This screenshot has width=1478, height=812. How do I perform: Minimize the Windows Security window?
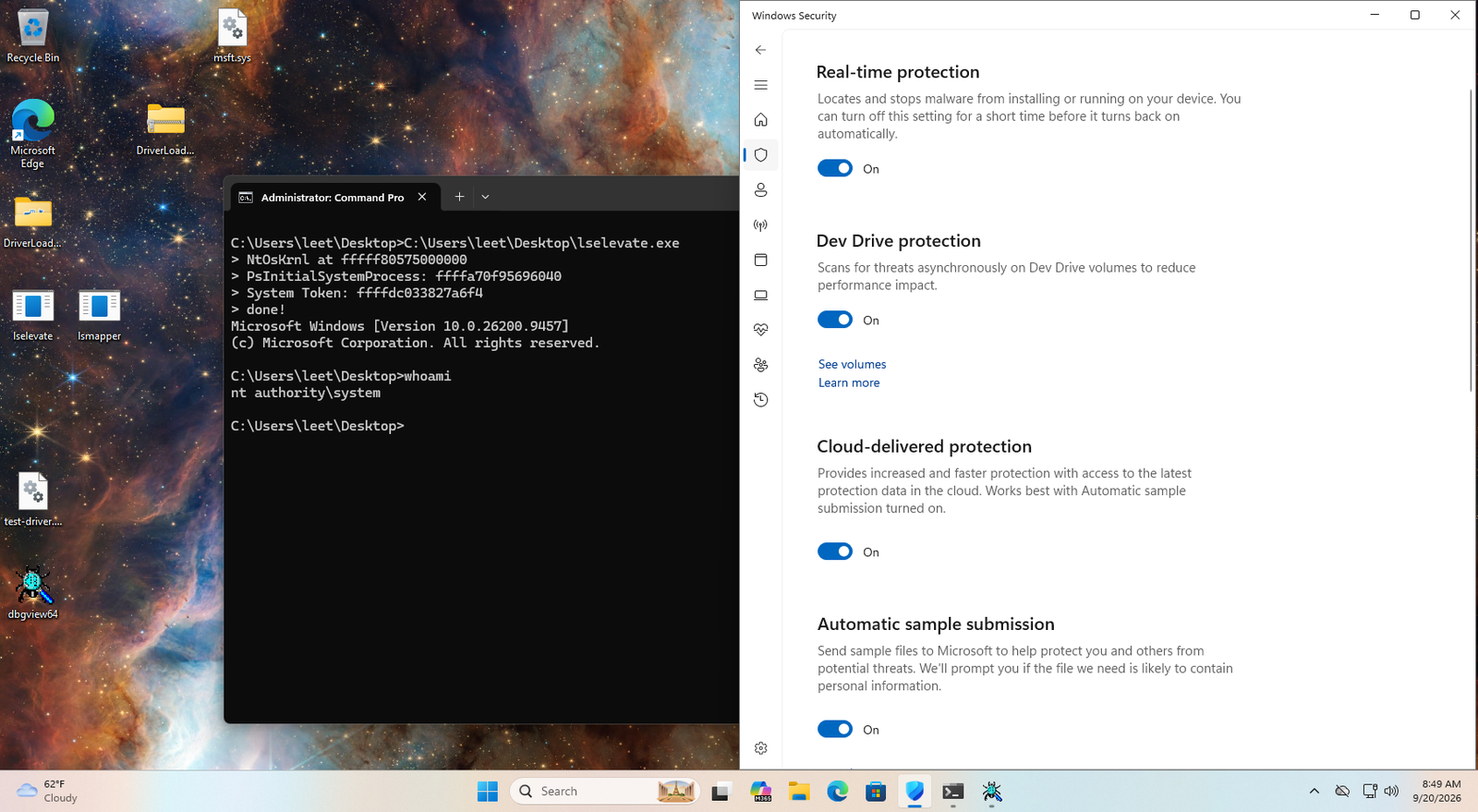coord(1375,15)
